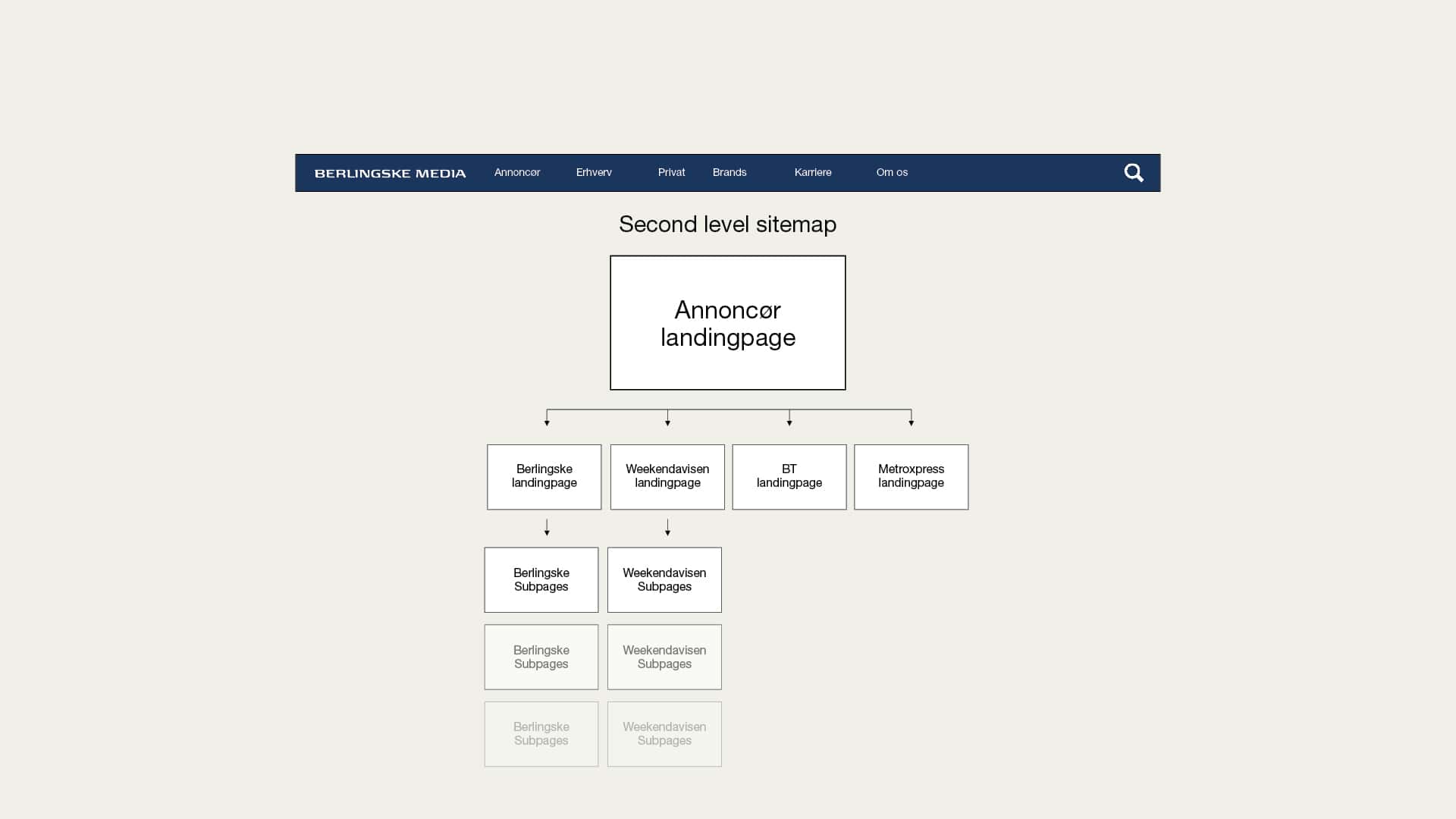Click the Berlingske Media logo icon
The width and height of the screenshot is (1456, 819).
tap(390, 173)
